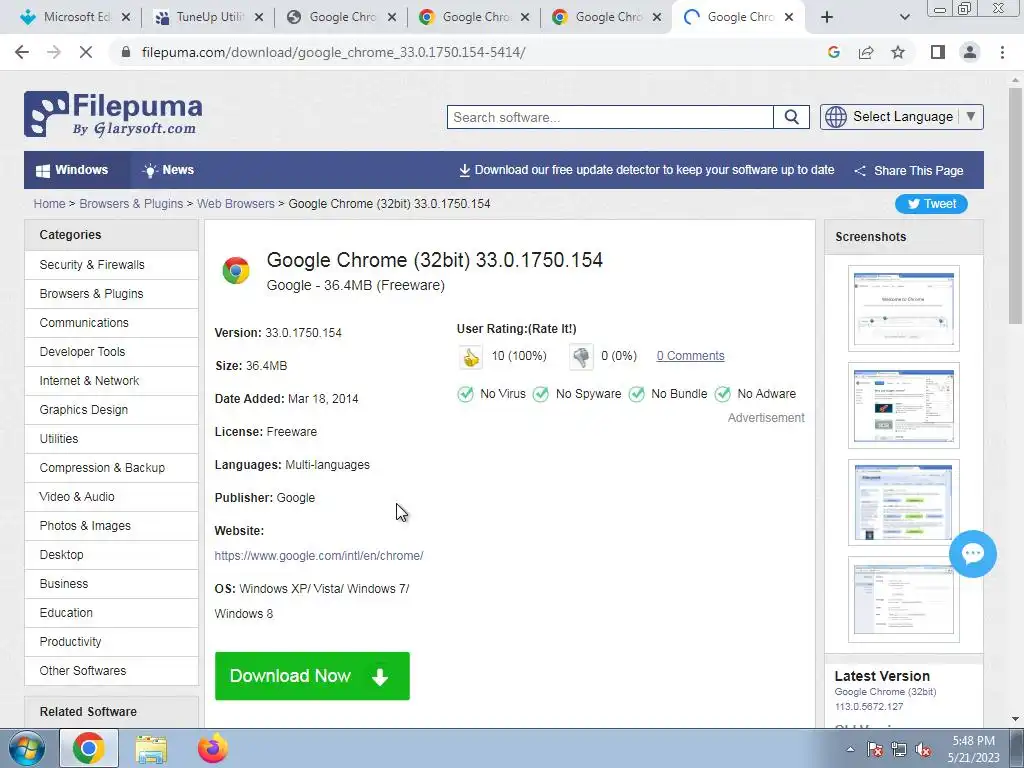Open Utilities category
The image size is (1024, 768).
tap(112, 439)
